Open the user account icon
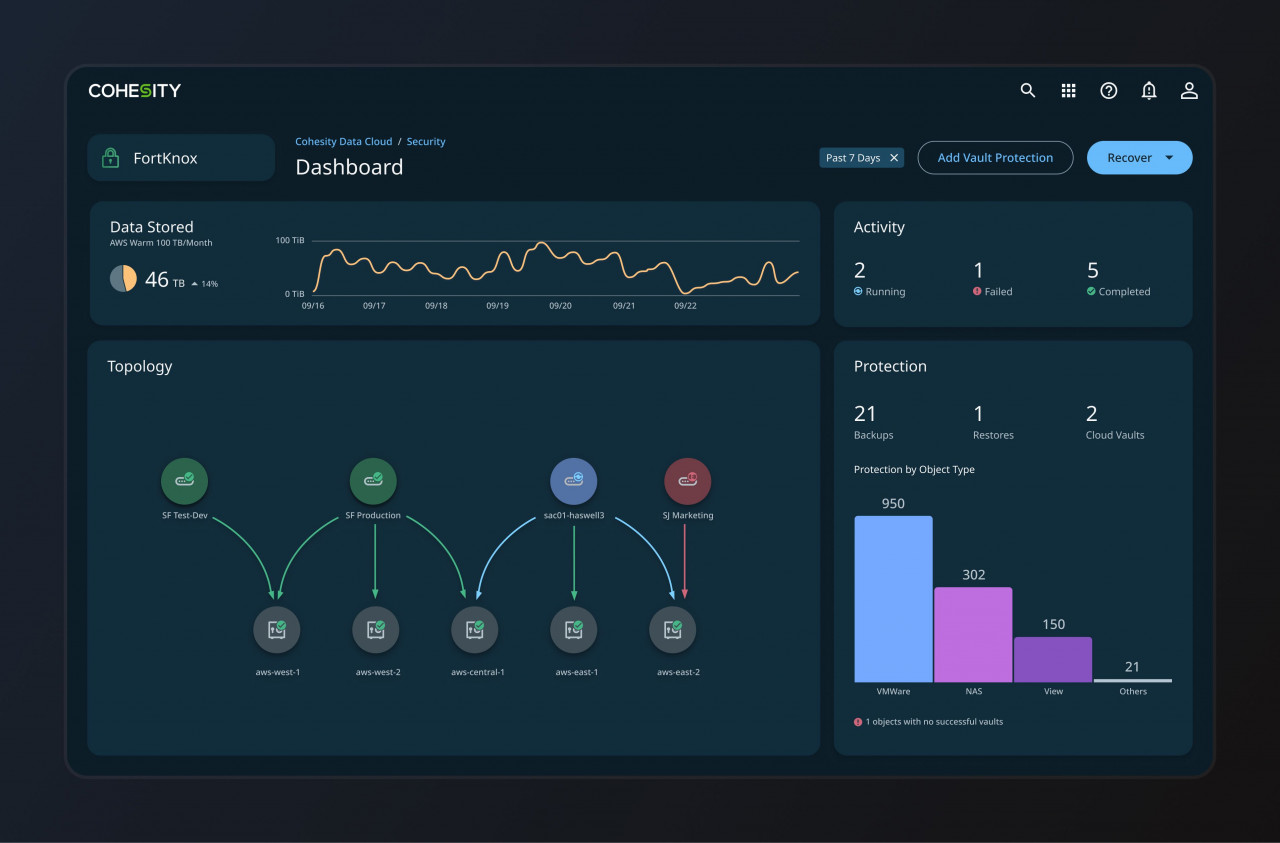Screen dimensions: 1280x843 (1189, 90)
